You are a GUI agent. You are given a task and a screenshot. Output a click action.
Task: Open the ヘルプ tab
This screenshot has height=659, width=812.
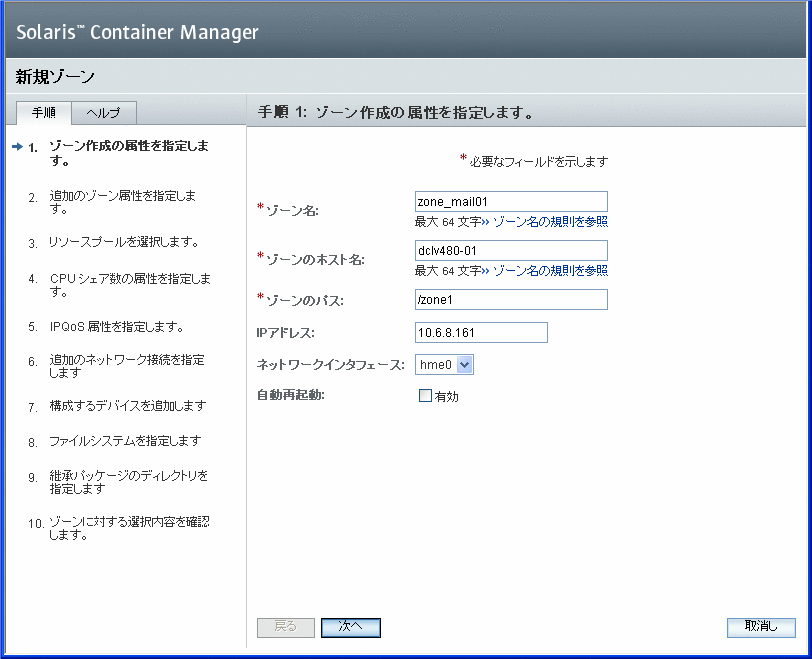pos(104,113)
